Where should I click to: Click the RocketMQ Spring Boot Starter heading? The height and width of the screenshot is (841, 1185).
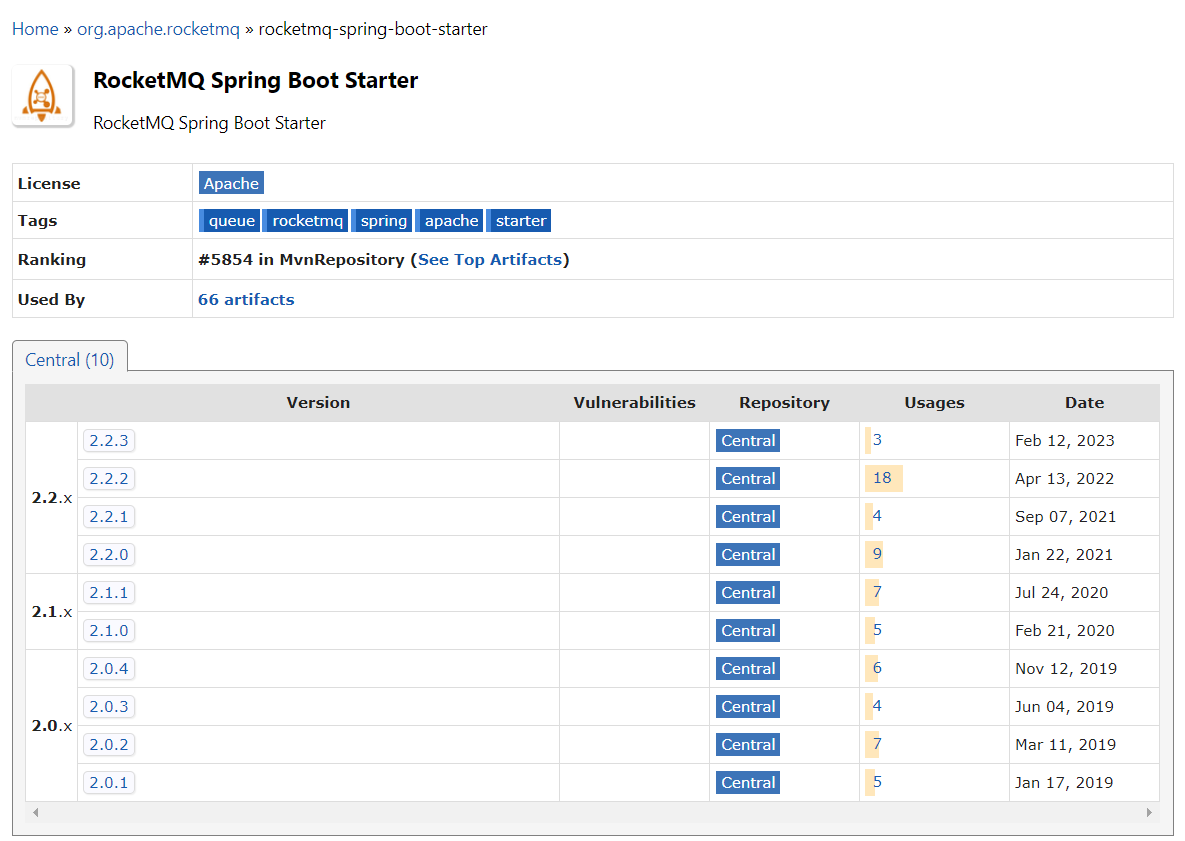tap(255, 80)
